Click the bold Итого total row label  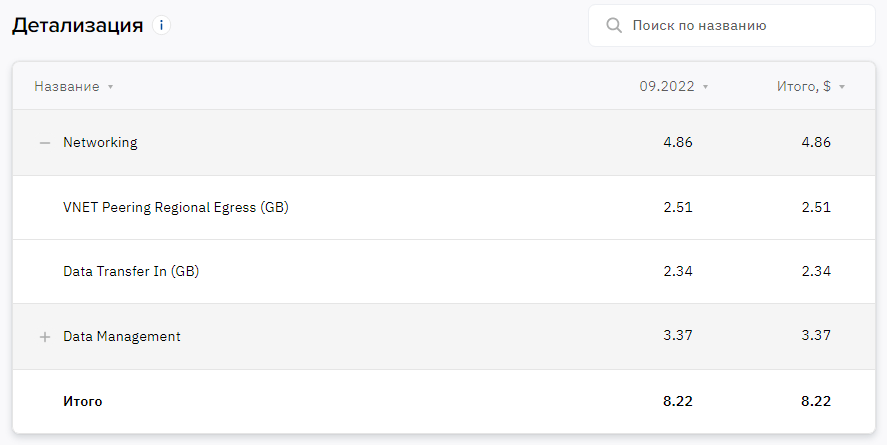[83, 401]
